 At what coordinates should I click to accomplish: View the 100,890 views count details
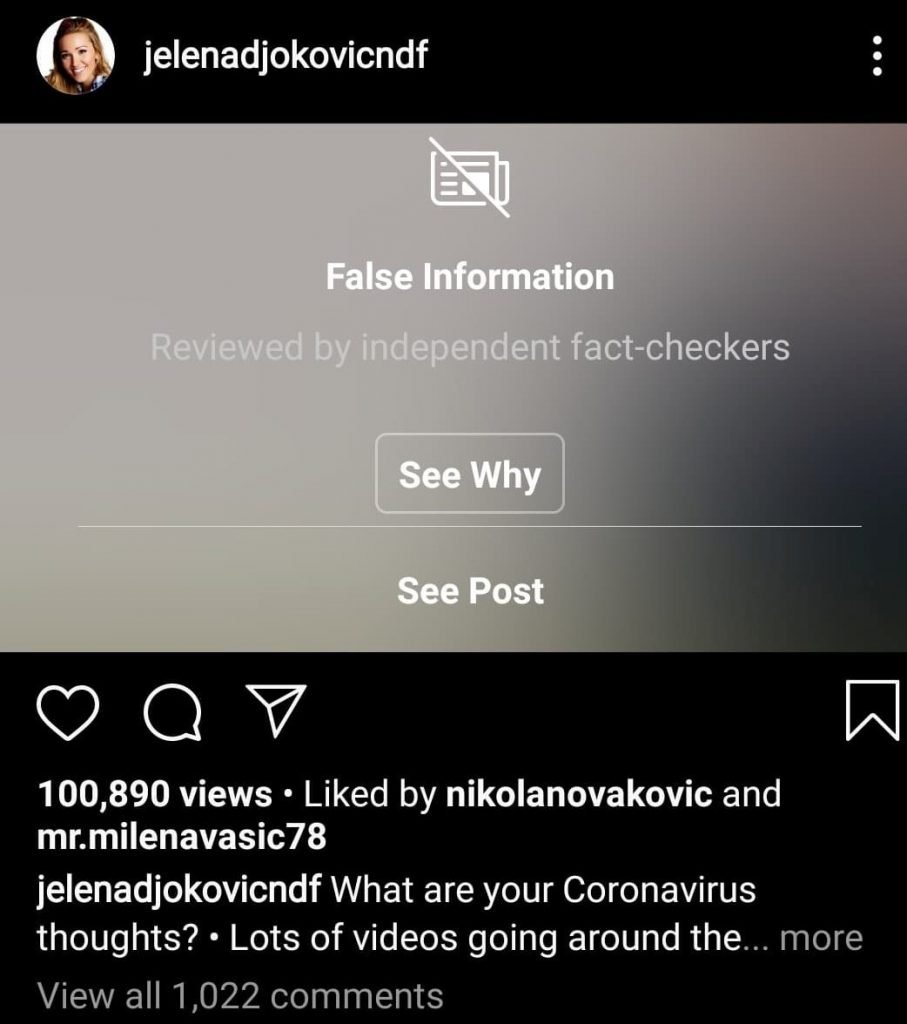pyautogui.click(x=155, y=794)
